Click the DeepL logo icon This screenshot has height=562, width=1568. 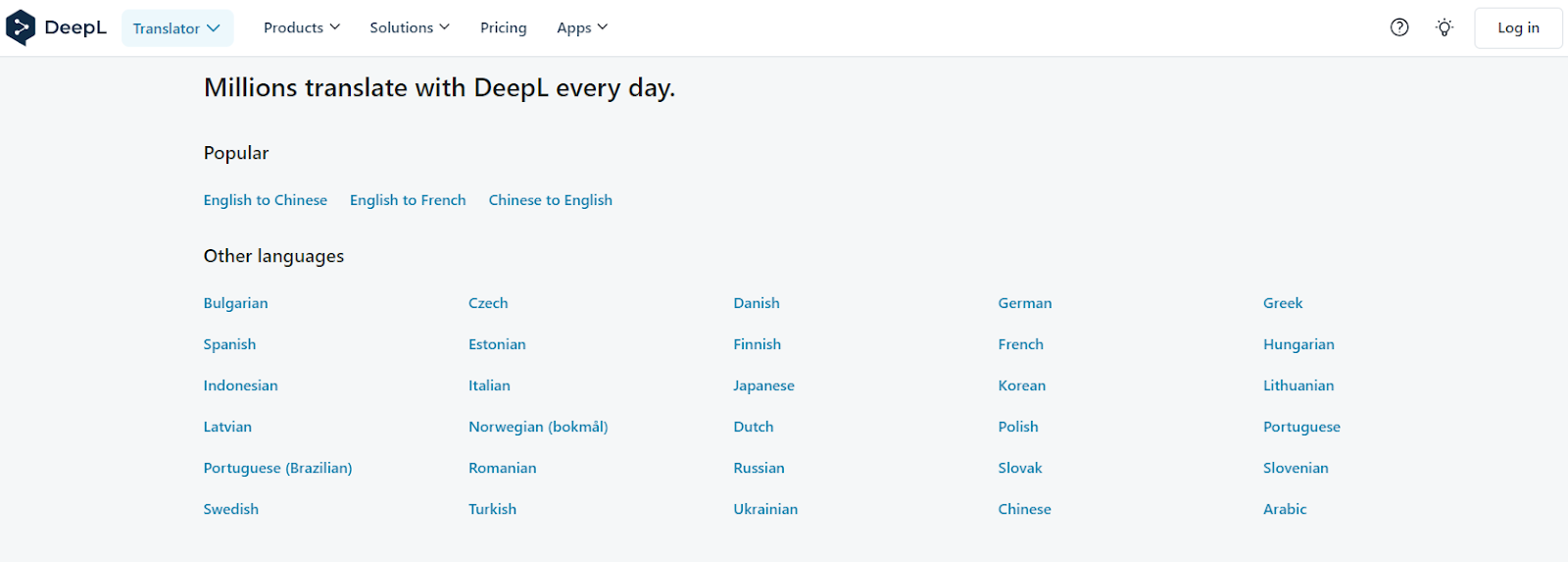click(21, 27)
